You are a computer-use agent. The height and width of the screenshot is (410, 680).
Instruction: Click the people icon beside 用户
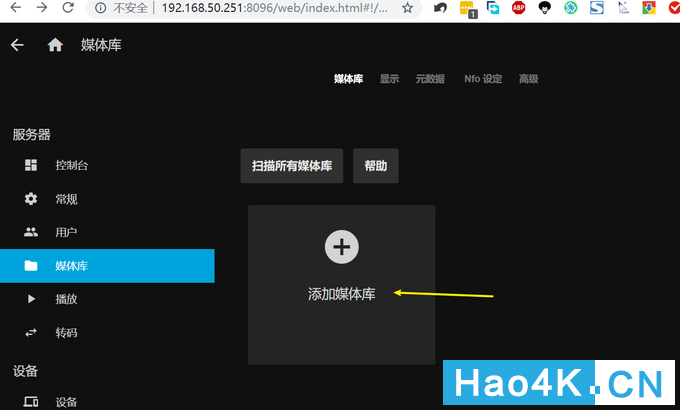[31, 232]
